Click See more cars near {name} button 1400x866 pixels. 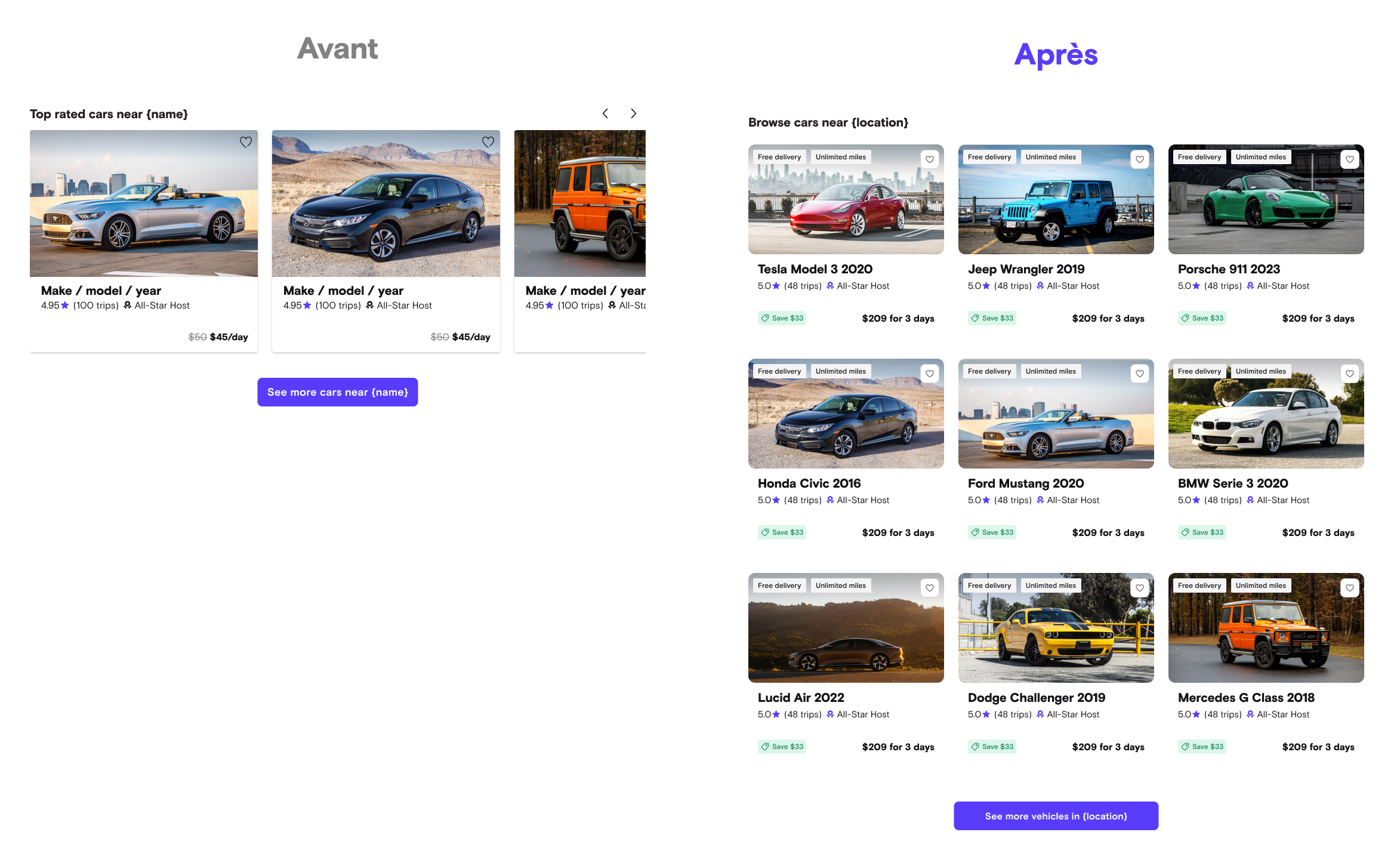(x=338, y=392)
